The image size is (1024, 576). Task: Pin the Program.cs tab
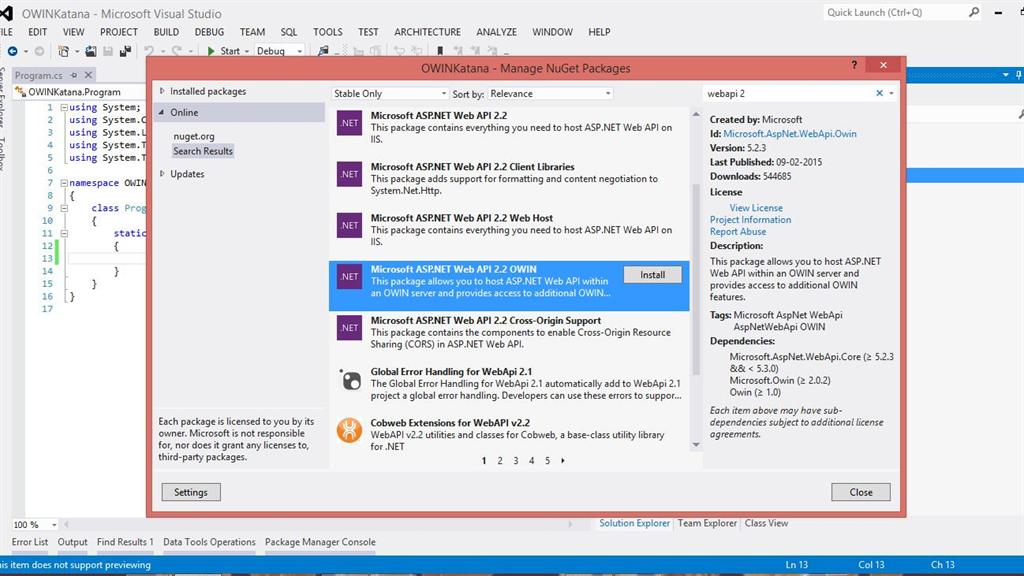click(x=74, y=75)
